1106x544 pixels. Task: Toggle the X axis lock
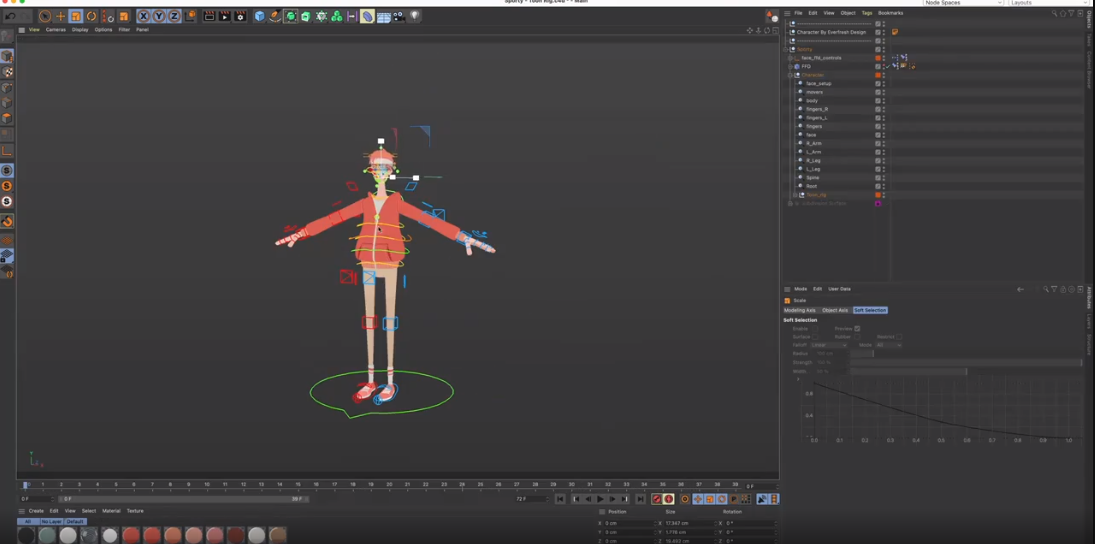pyautogui.click(x=143, y=16)
